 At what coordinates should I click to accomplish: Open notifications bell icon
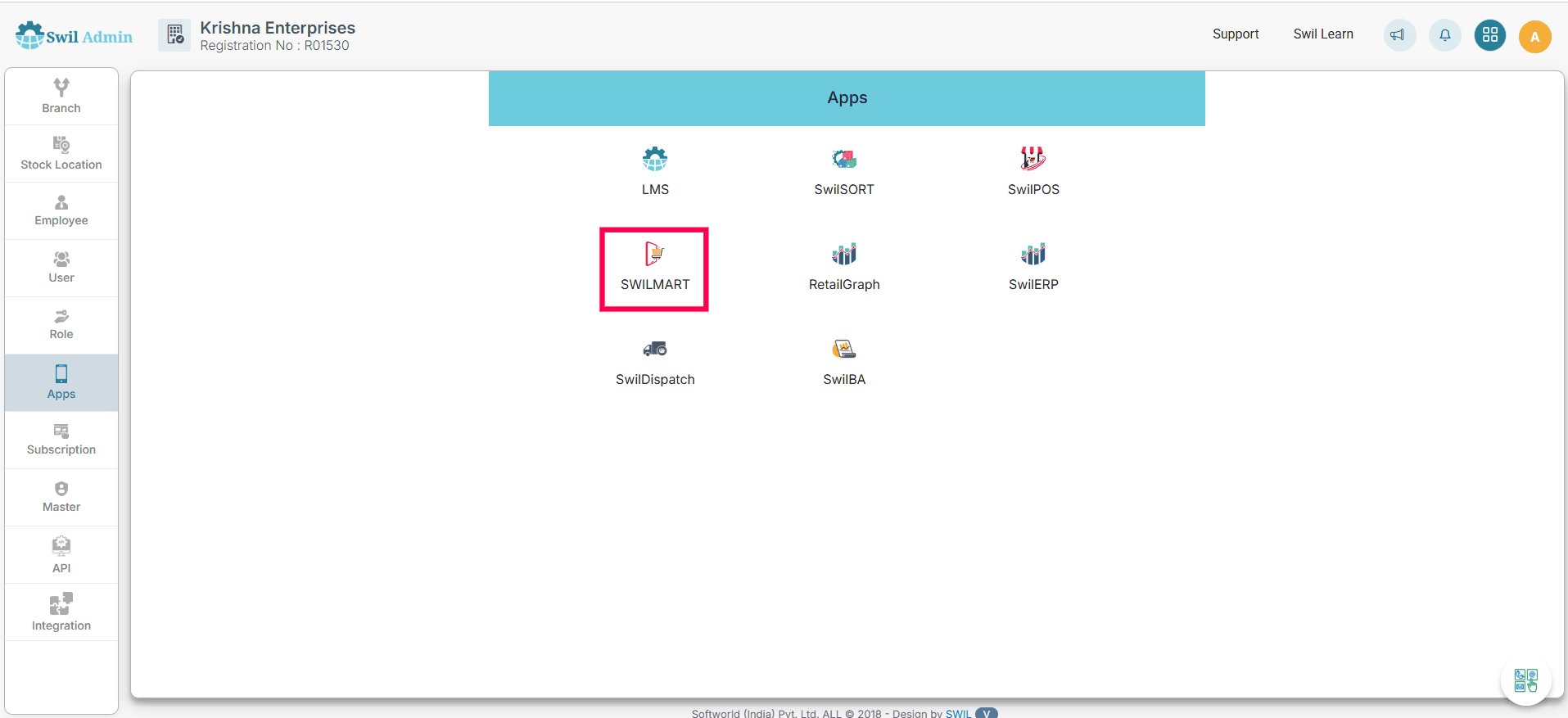[1445, 35]
